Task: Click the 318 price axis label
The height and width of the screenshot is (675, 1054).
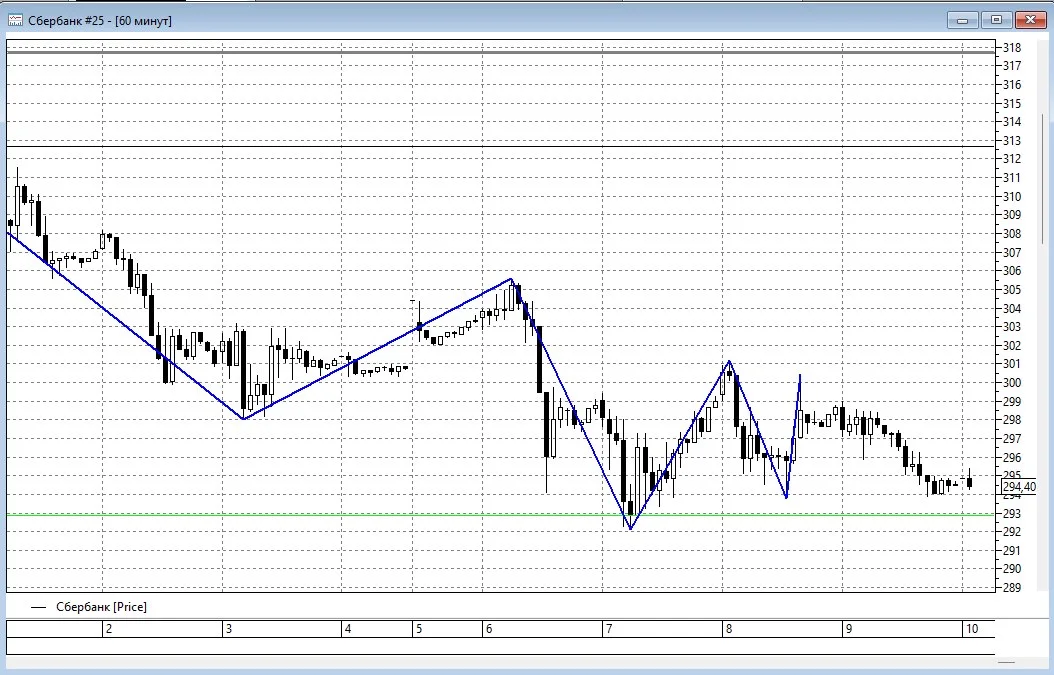Action: click(x=1012, y=48)
